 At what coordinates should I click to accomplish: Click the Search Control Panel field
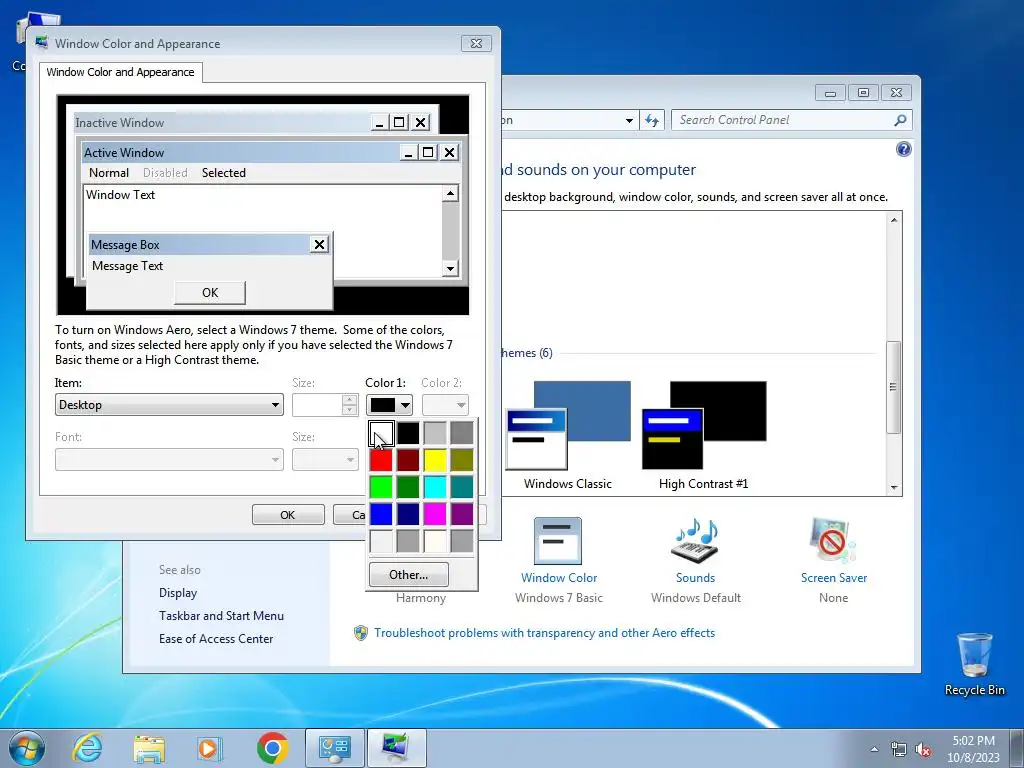[782, 120]
